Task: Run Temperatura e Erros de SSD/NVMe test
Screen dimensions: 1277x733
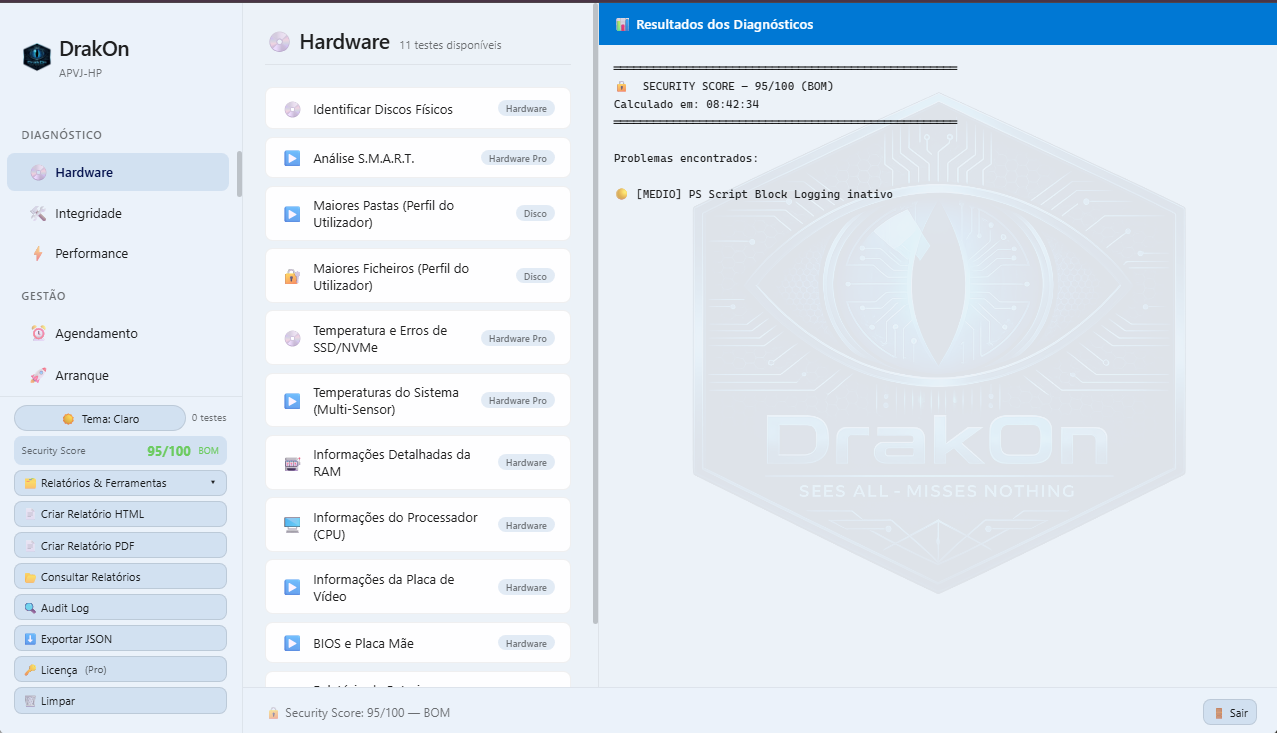Action: pos(418,338)
